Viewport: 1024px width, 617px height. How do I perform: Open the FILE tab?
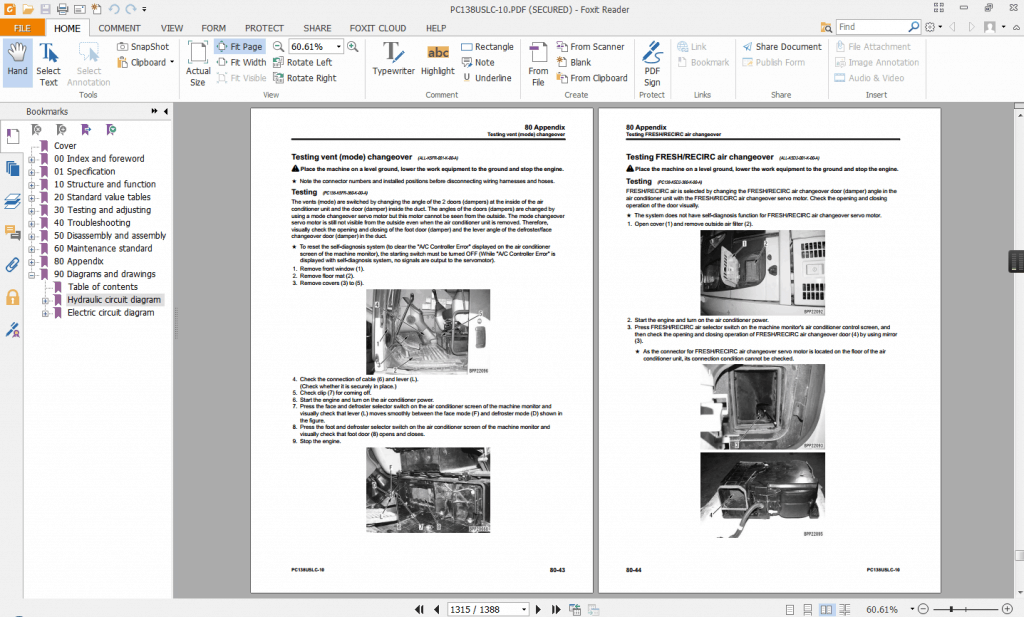[x=22, y=28]
